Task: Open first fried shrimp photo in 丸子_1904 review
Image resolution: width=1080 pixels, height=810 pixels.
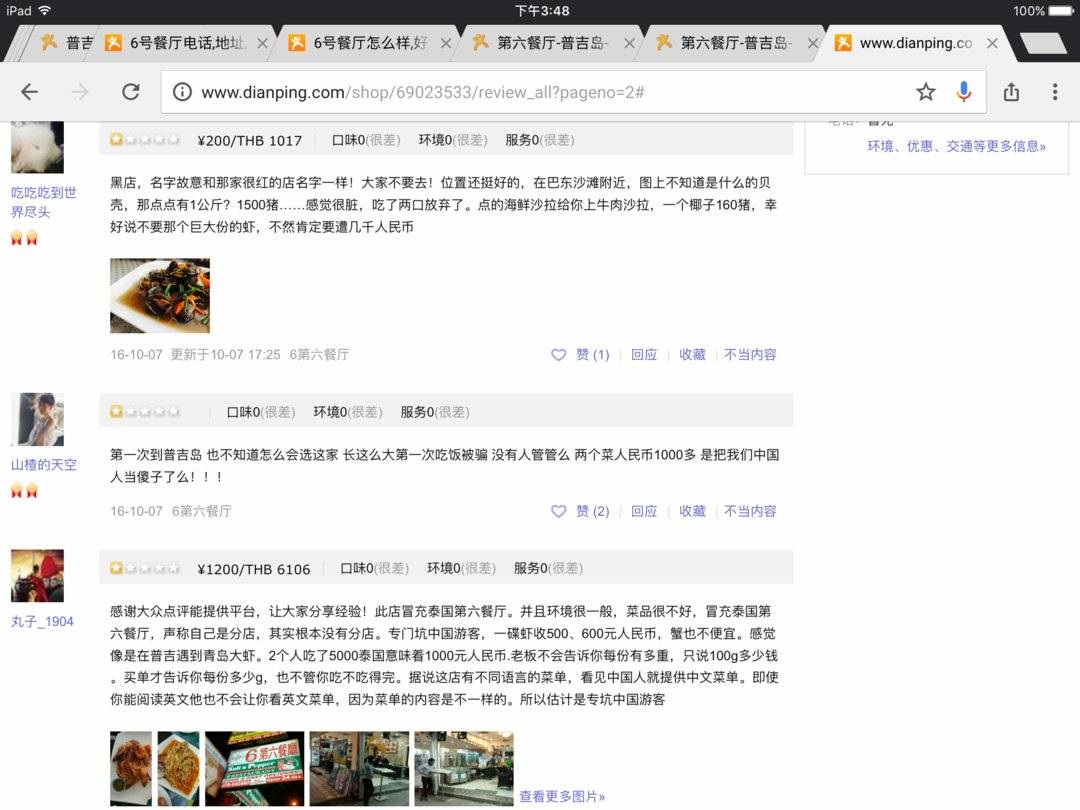Action: pos(131,769)
